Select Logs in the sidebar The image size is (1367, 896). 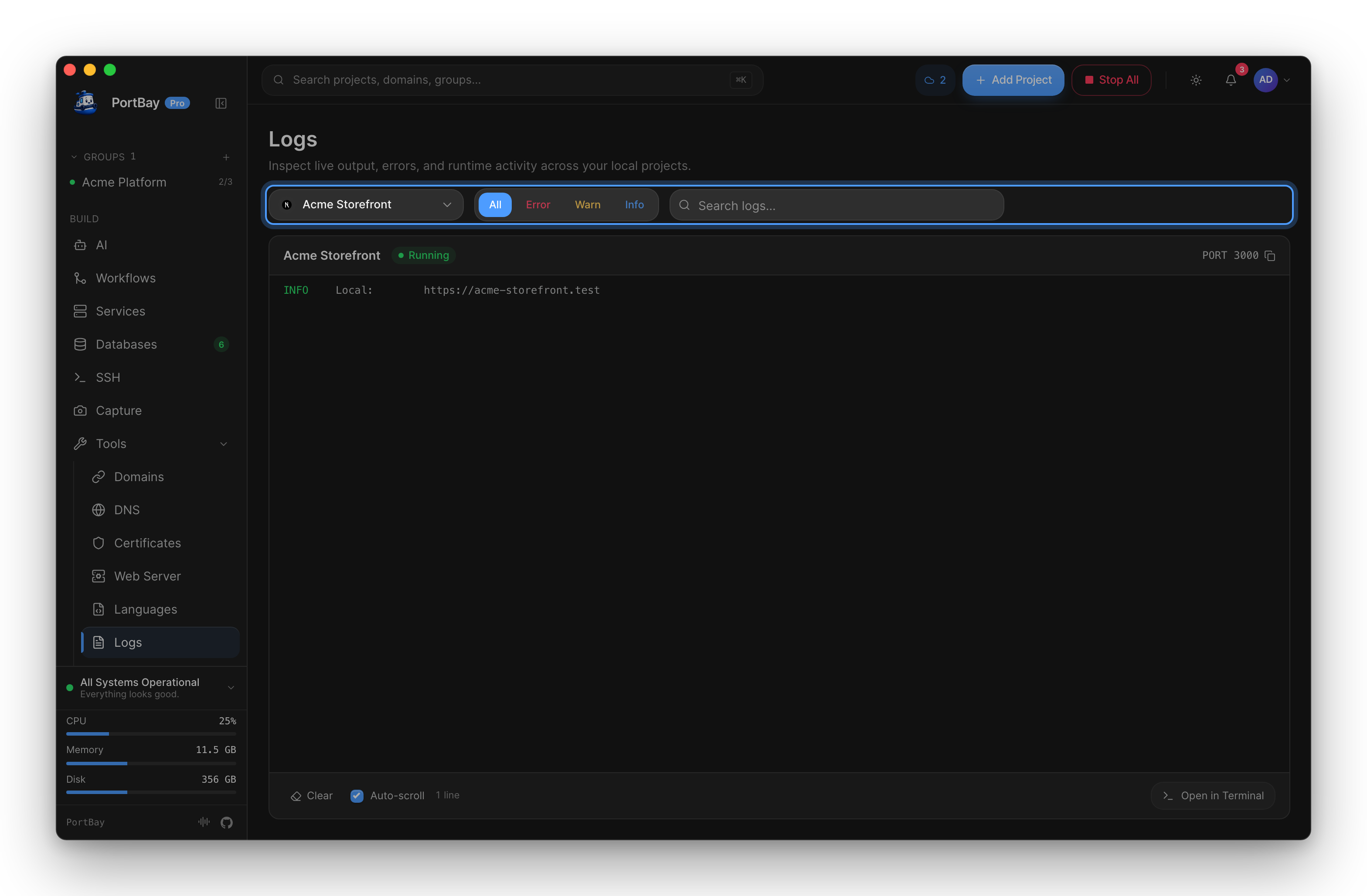coord(160,642)
